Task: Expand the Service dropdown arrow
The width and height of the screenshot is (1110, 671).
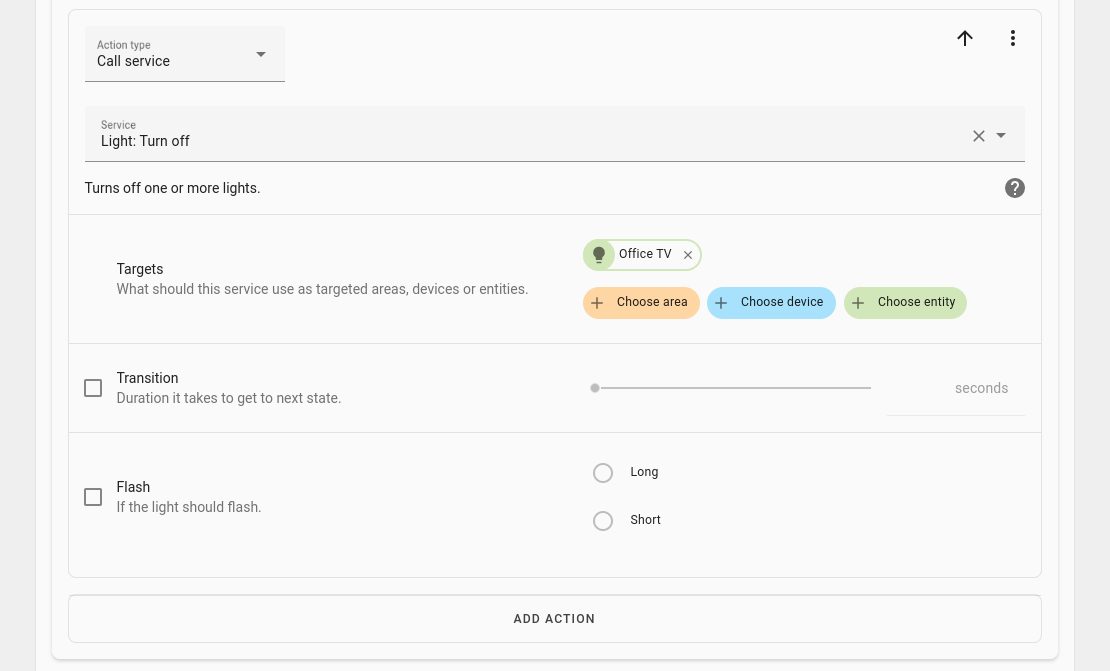Action: (x=1001, y=136)
